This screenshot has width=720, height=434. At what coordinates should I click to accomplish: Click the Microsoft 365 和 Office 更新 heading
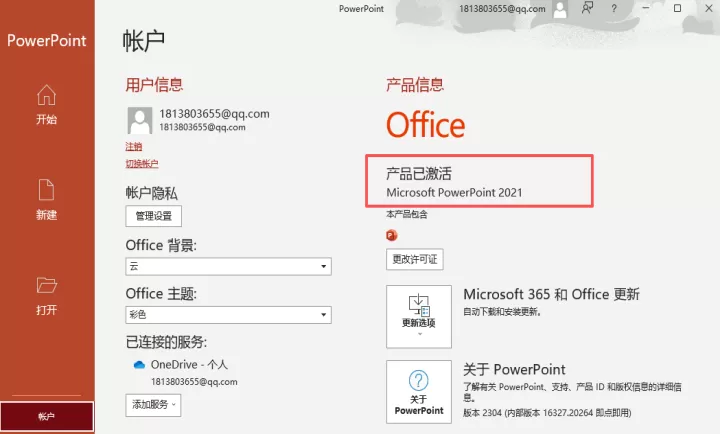(551, 294)
